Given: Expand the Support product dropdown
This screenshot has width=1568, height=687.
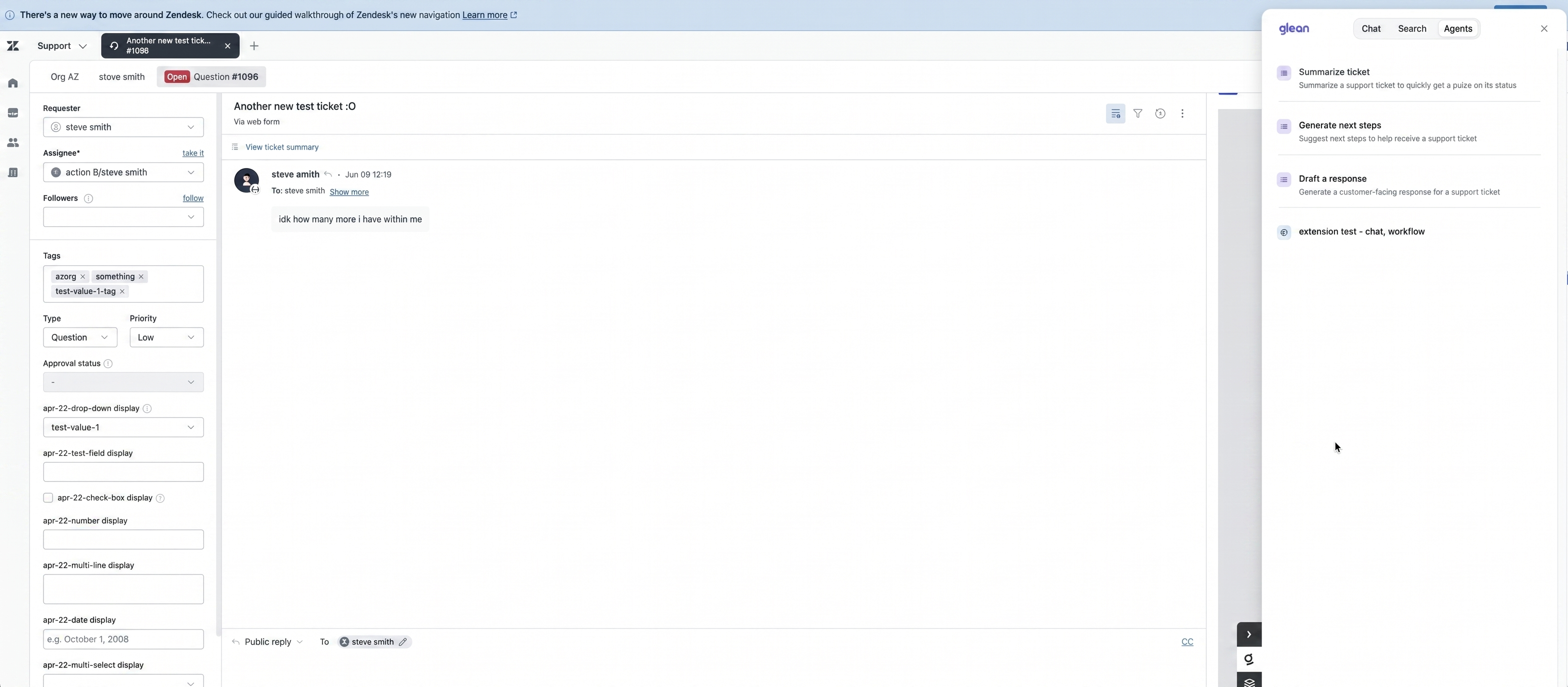Looking at the screenshot, I should coord(61,45).
